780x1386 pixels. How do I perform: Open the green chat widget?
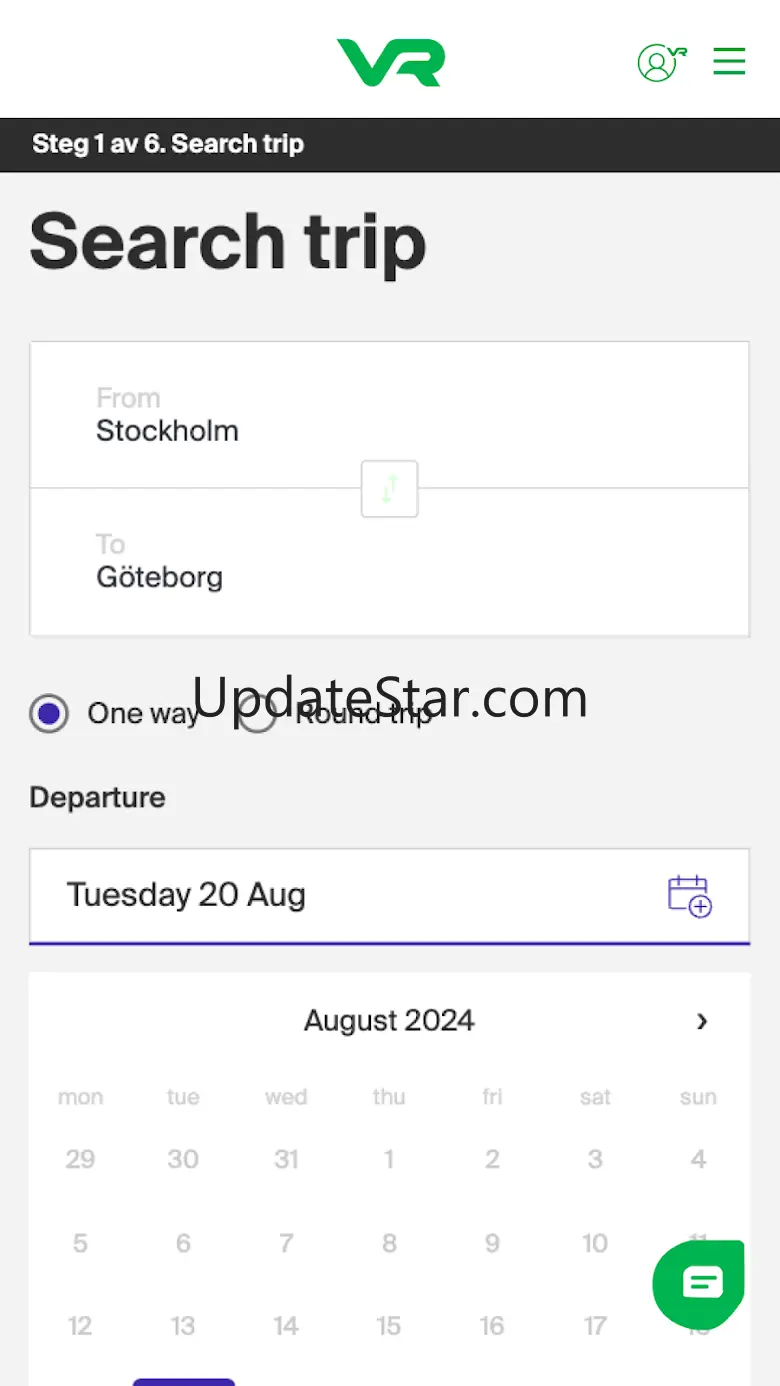click(x=700, y=1283)
